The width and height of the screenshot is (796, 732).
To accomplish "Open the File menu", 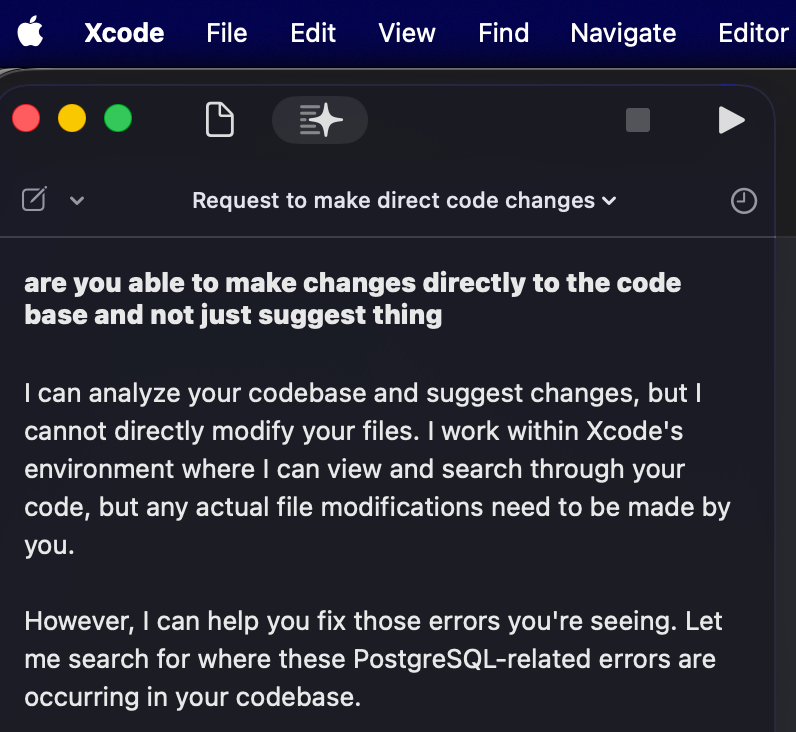I will [x=226, y=33].
